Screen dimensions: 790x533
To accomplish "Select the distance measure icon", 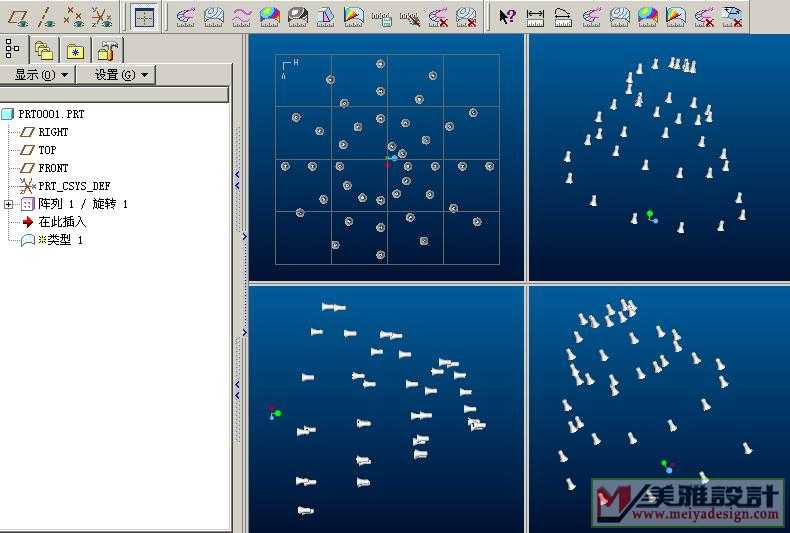I will (x=535, y=18).
